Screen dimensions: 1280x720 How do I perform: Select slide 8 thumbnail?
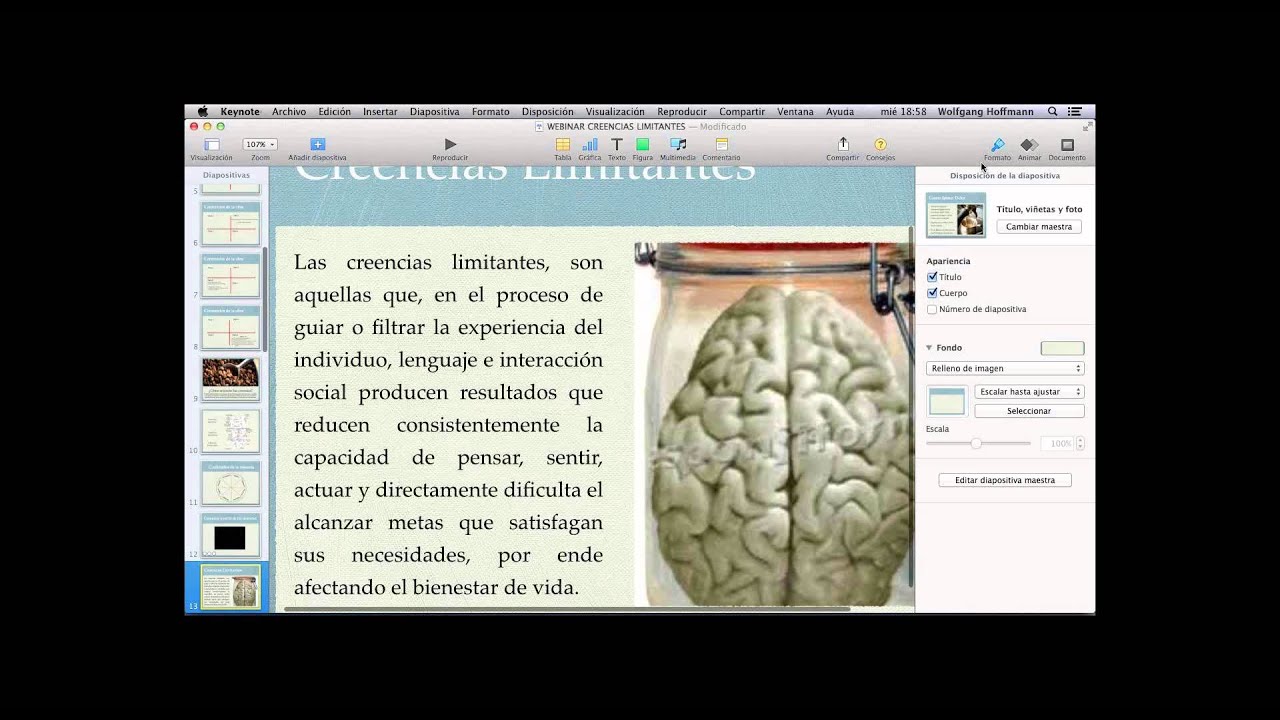[x=231, y=327]
